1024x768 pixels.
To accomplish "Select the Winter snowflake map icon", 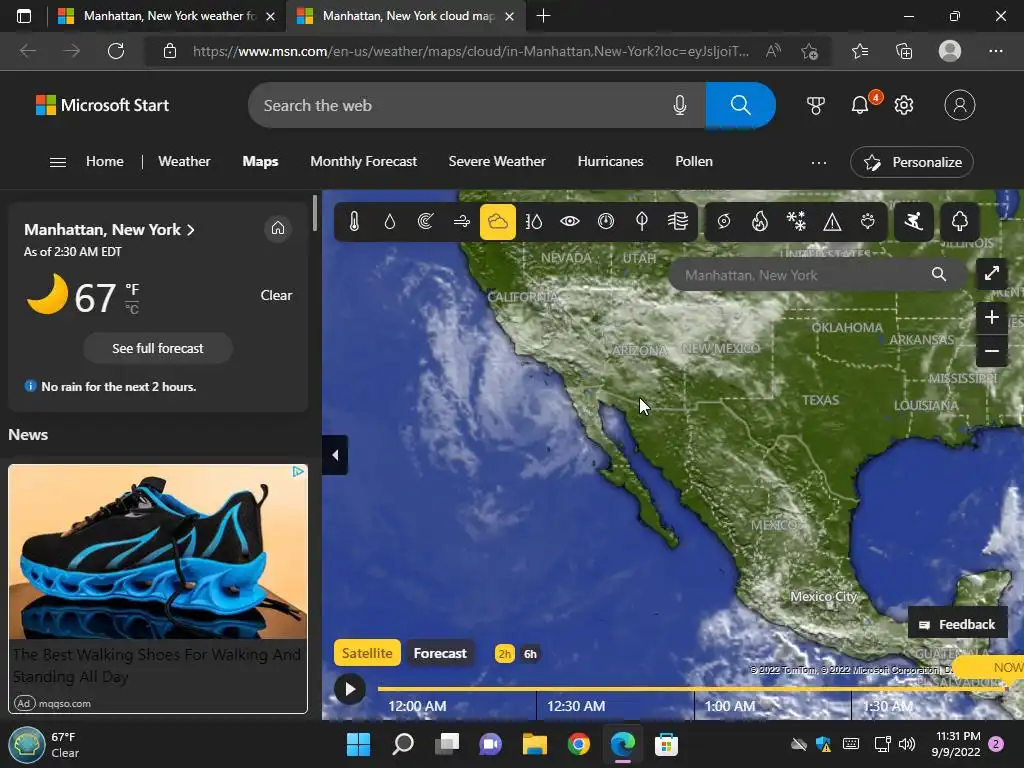I will [x=796, y=222].
